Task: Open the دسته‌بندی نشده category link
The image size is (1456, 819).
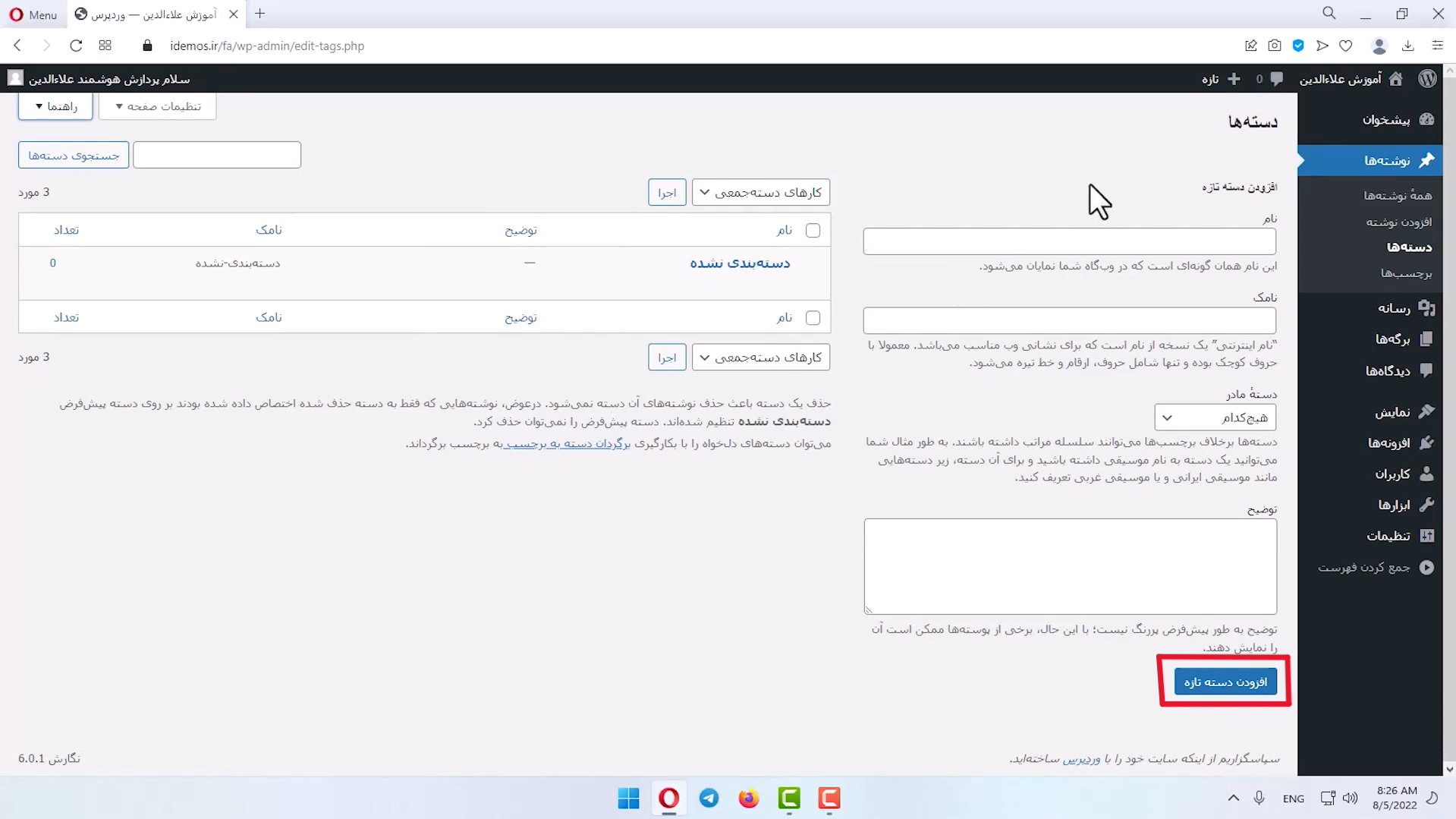Action: (740, 263)
